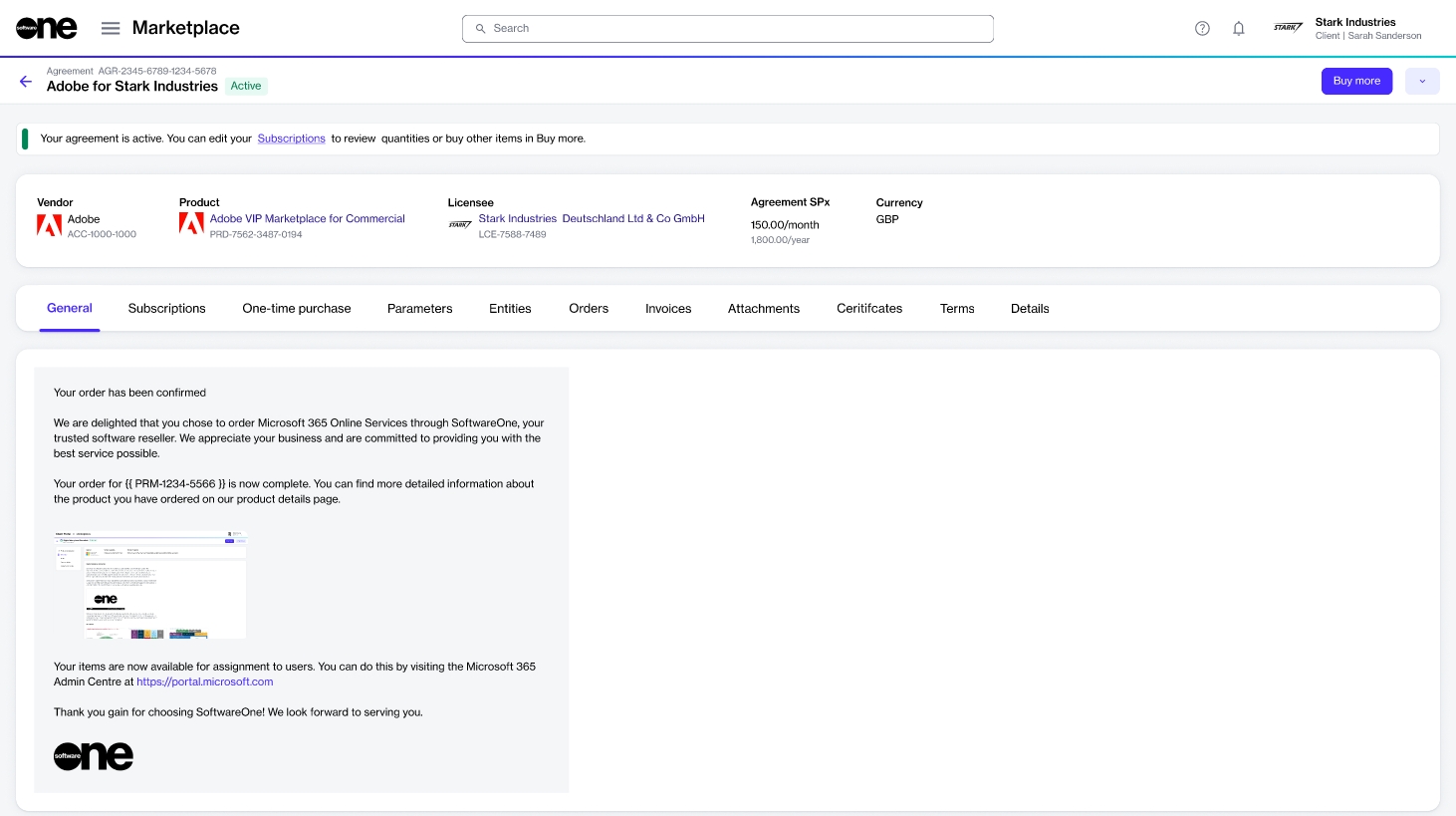This screenshot has width=1456, height=816.
Task: Go to the Attachments tab
Action: pyautogui.click(x=763, y=309)
